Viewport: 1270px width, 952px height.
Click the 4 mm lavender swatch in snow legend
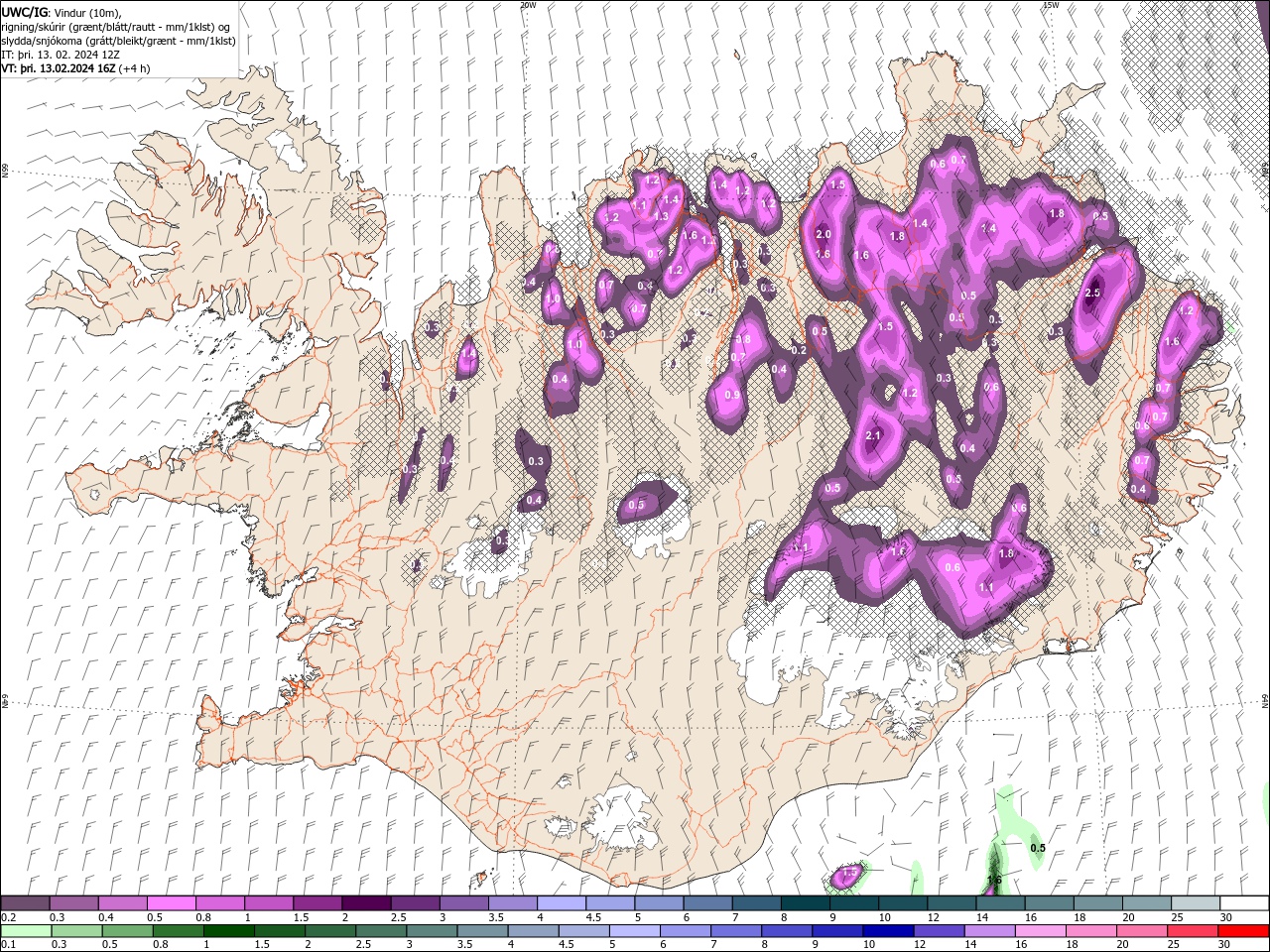click(x=560, y=903)
